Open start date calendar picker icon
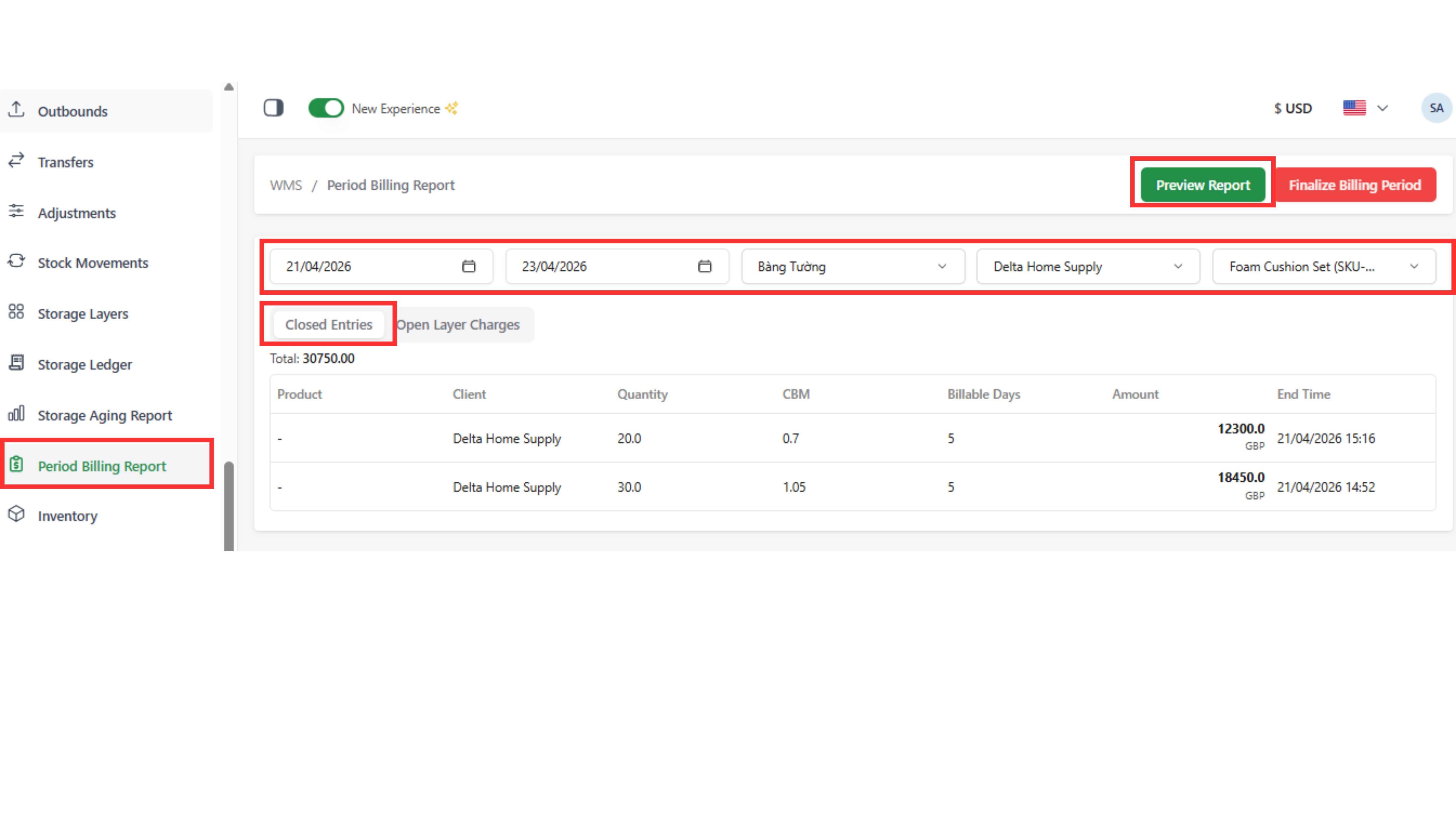The height and width of the screenshot is (819, 1456). click(x=468, y=266)
